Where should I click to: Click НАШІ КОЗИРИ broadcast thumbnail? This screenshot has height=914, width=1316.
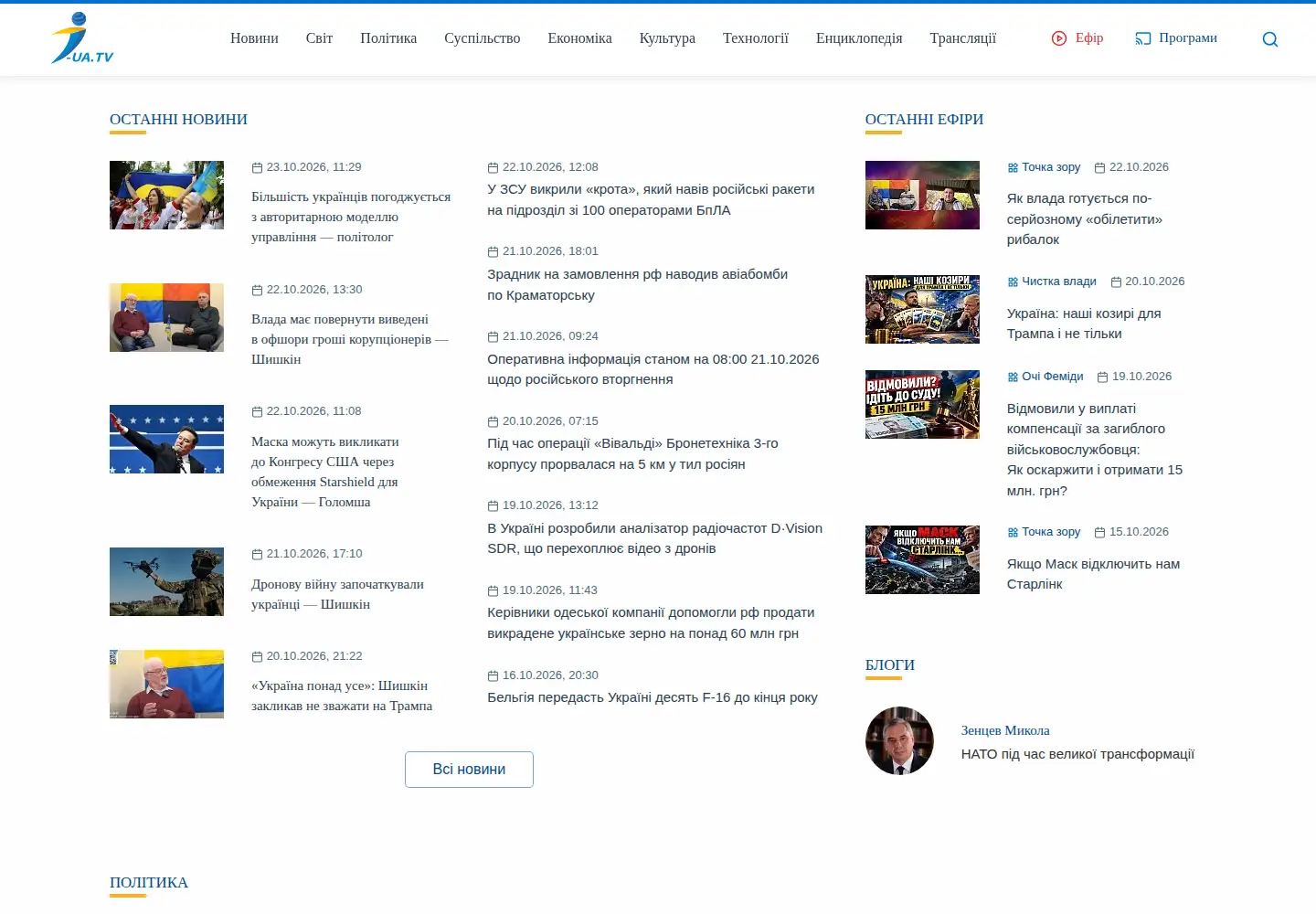click(x=922, y=310)
